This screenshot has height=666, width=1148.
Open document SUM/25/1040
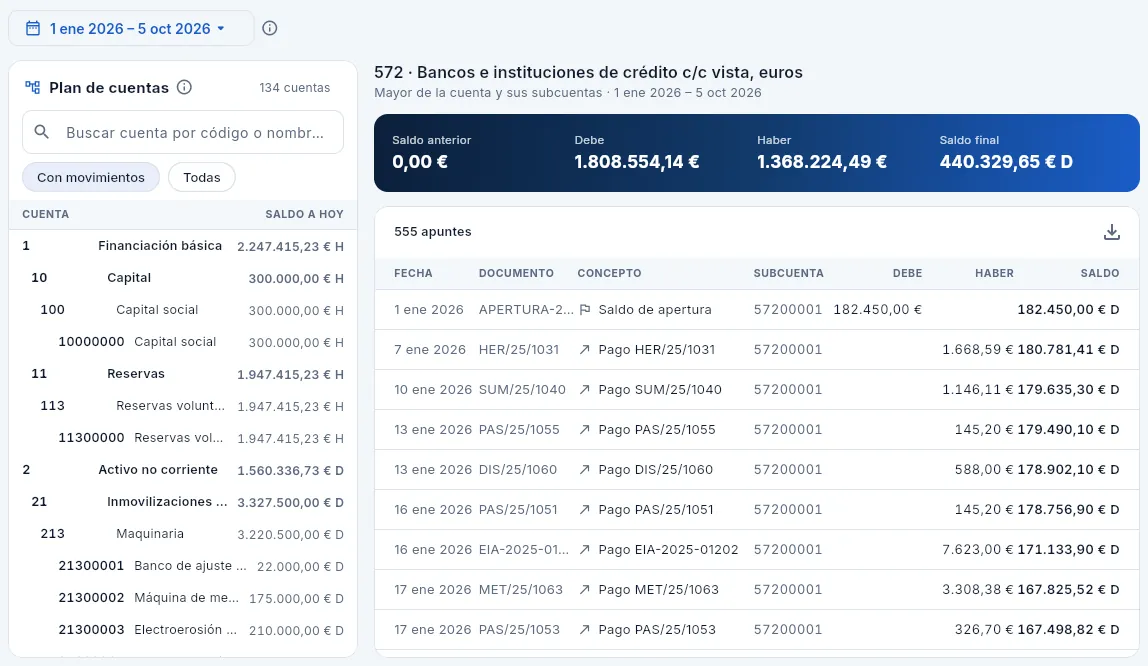(522, 390)
